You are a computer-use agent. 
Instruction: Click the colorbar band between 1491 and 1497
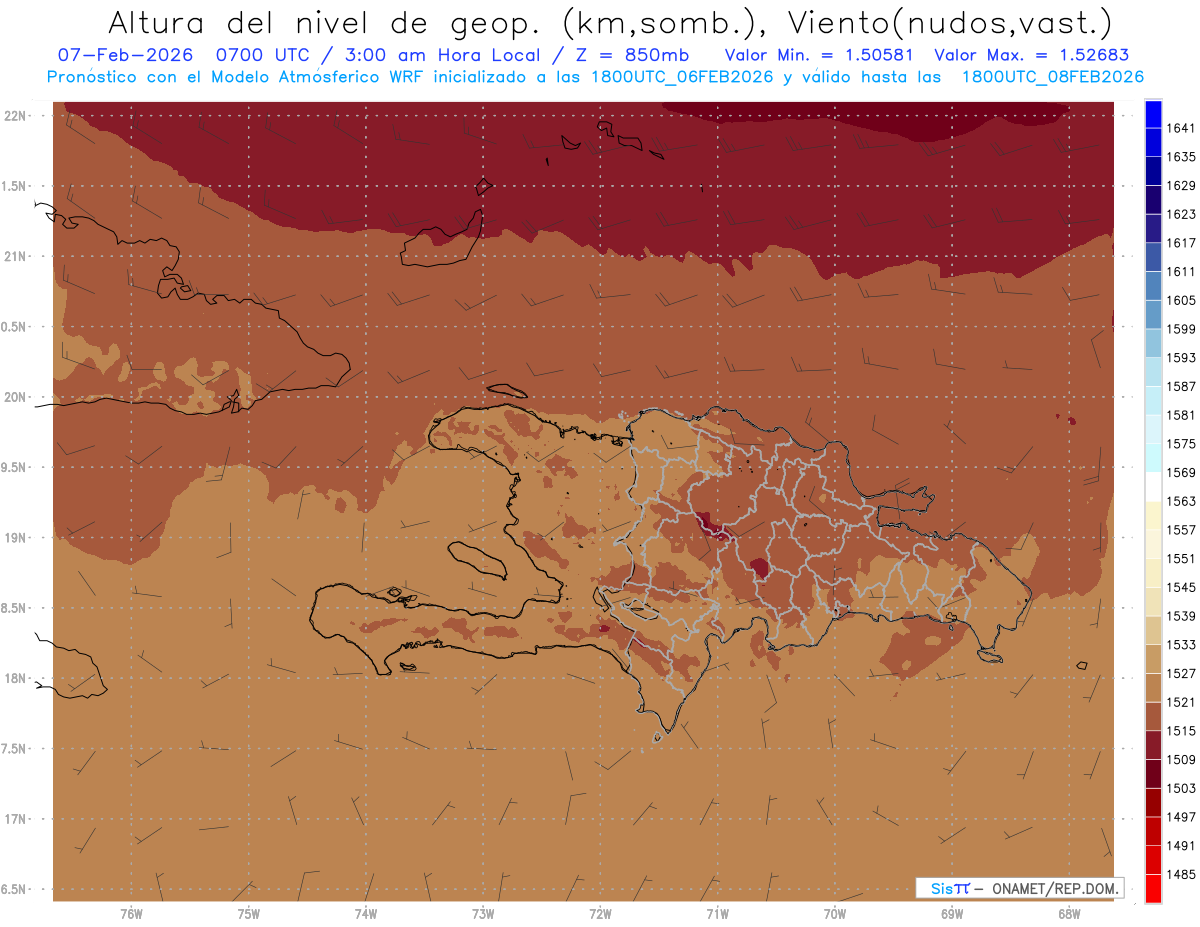pos(1153,832)
